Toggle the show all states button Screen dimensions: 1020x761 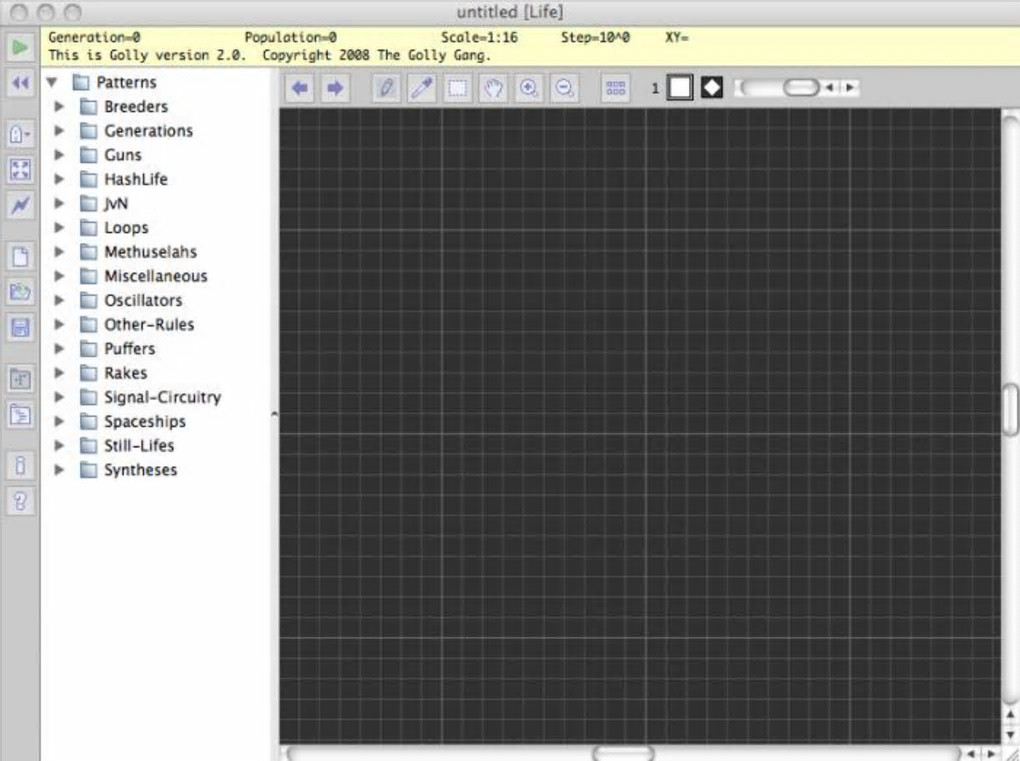615,88
